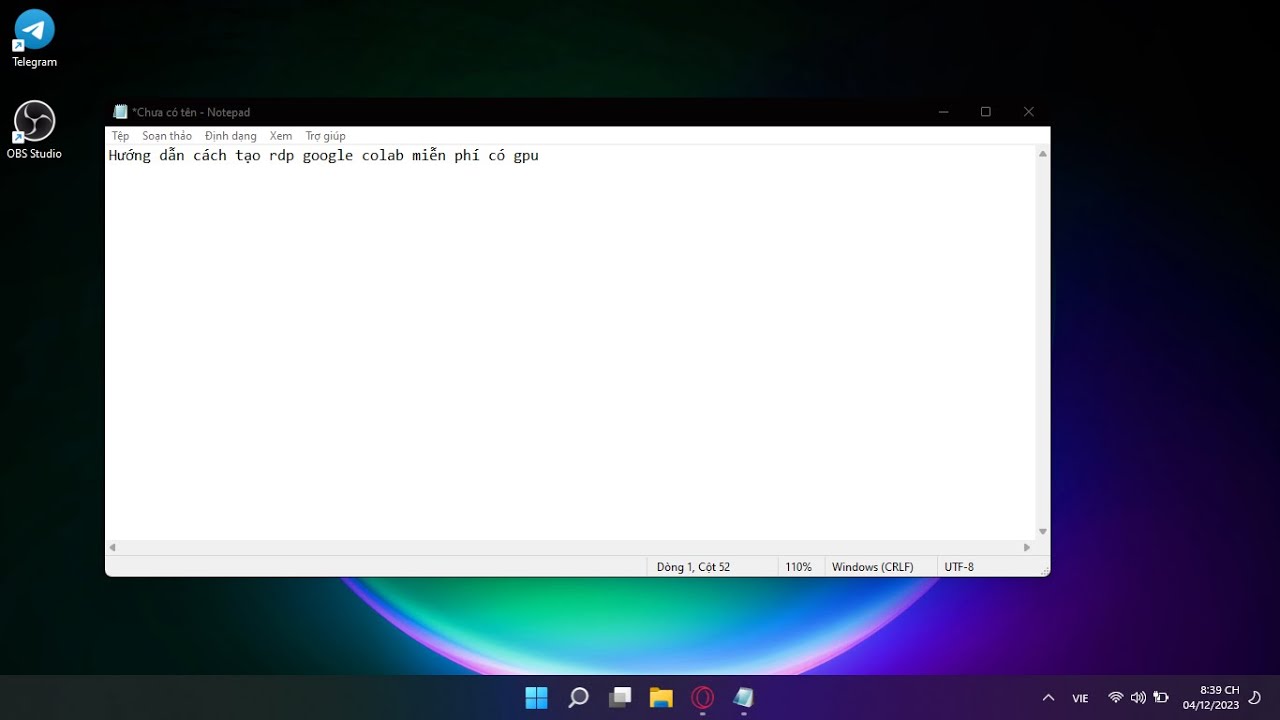The height and width of the screenshot is (720, 1280).
Task: Open the Trợ giúp menu
Action: click(x=326, y=136)
